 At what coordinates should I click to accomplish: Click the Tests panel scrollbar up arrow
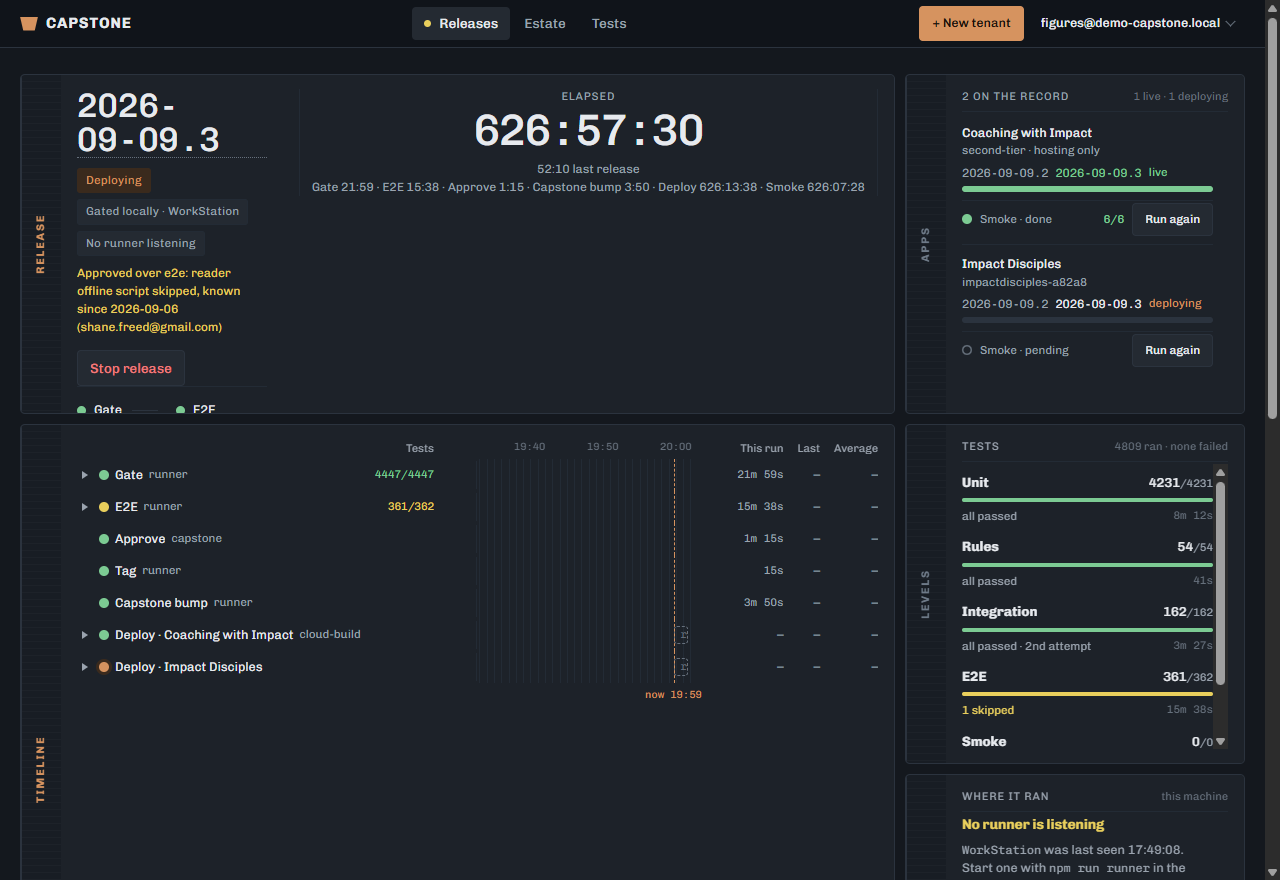[1220, 472]
